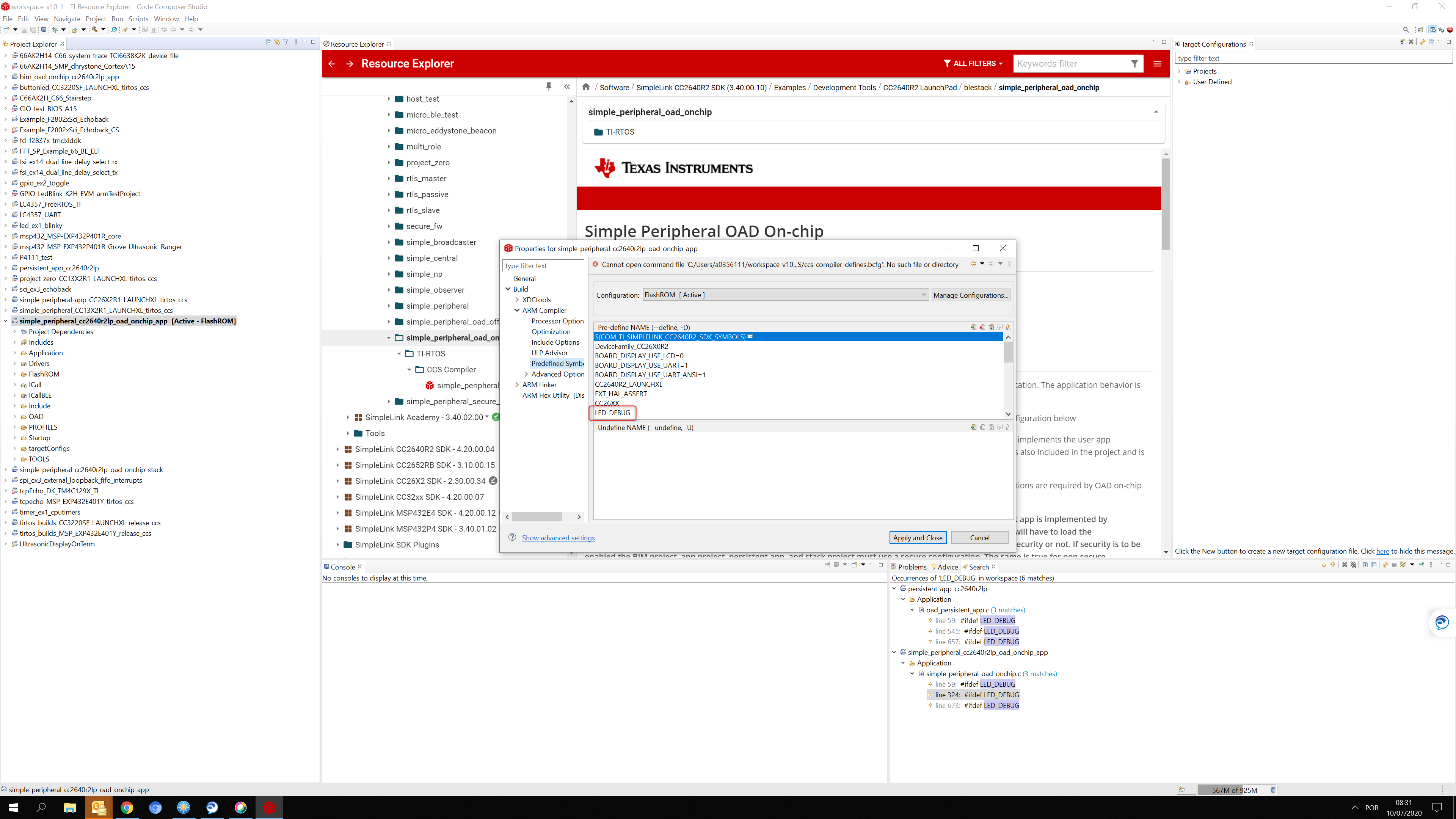Edit the selected pre-define symbol

(992, 327)
